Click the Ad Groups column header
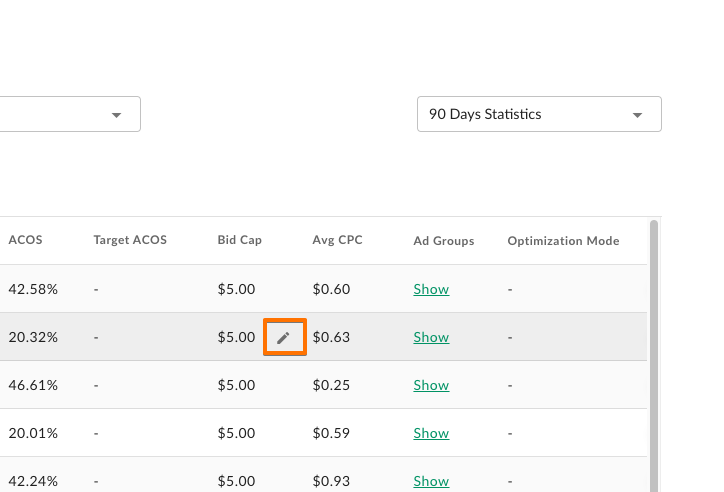 coord(444,241)
